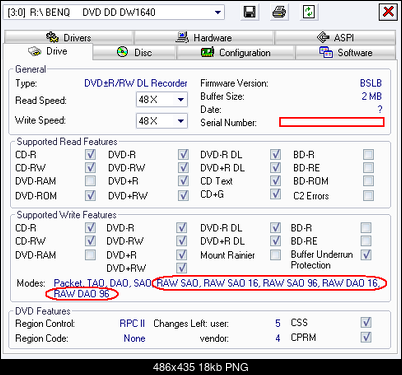Toggle DVD+R write feature checkbox
The width and height of the screenshot is (402, 375).
(181, 255)
